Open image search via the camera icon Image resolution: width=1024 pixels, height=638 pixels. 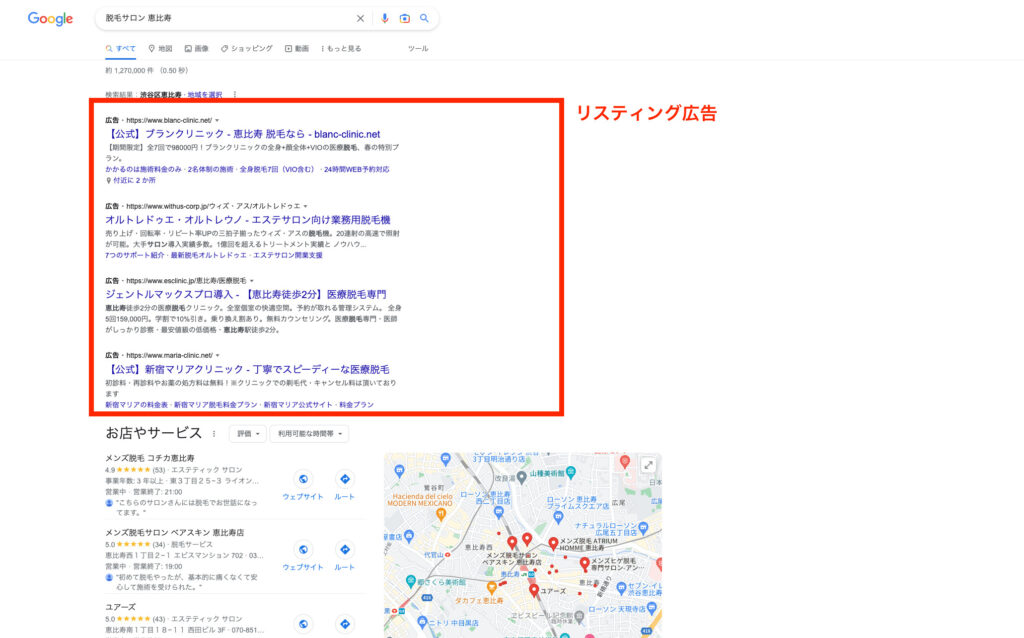[x=405, y=18]
